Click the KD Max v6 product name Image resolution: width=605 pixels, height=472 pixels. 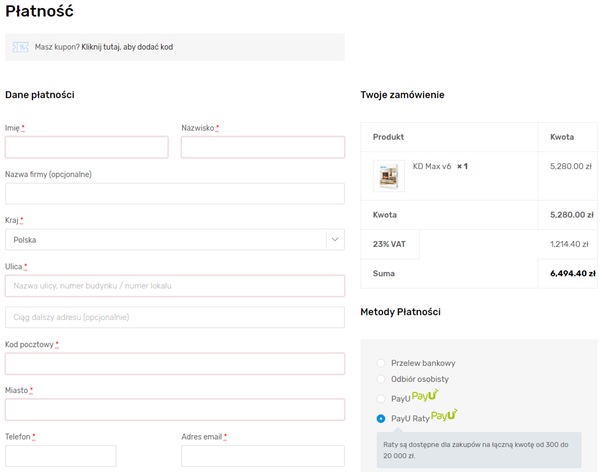click(x=432, y=166)
